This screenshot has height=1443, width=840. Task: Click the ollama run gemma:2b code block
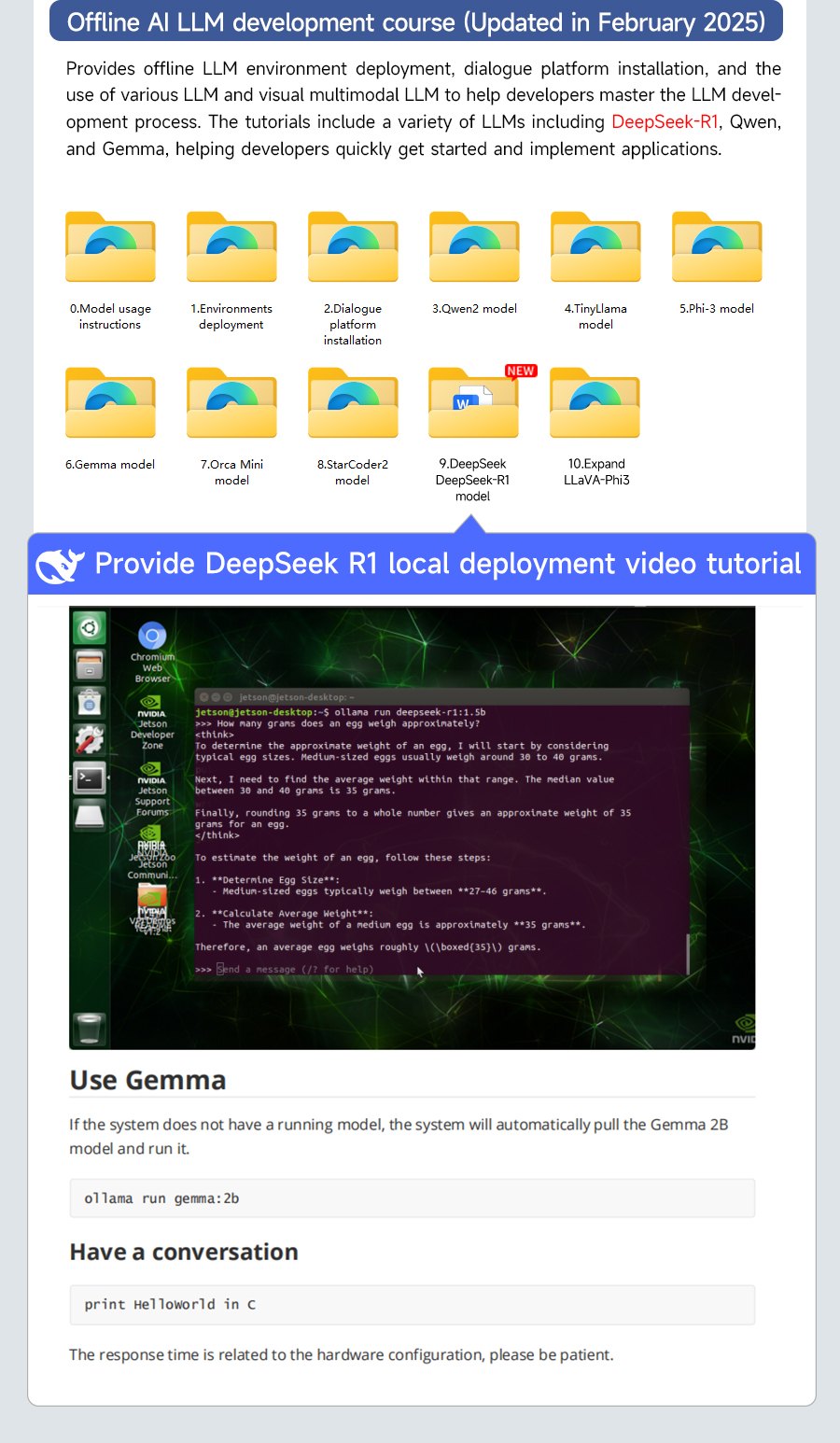point(413,1198)
